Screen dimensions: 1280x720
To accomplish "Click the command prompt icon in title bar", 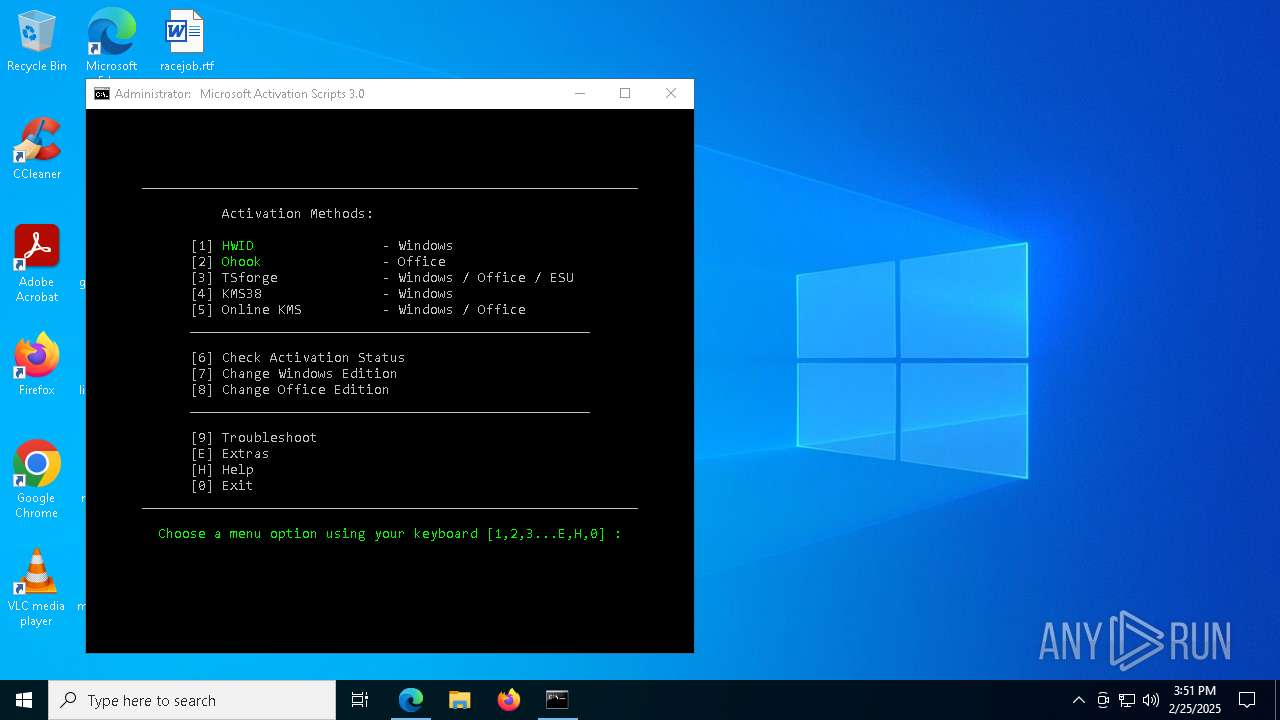I will [102, 94].
